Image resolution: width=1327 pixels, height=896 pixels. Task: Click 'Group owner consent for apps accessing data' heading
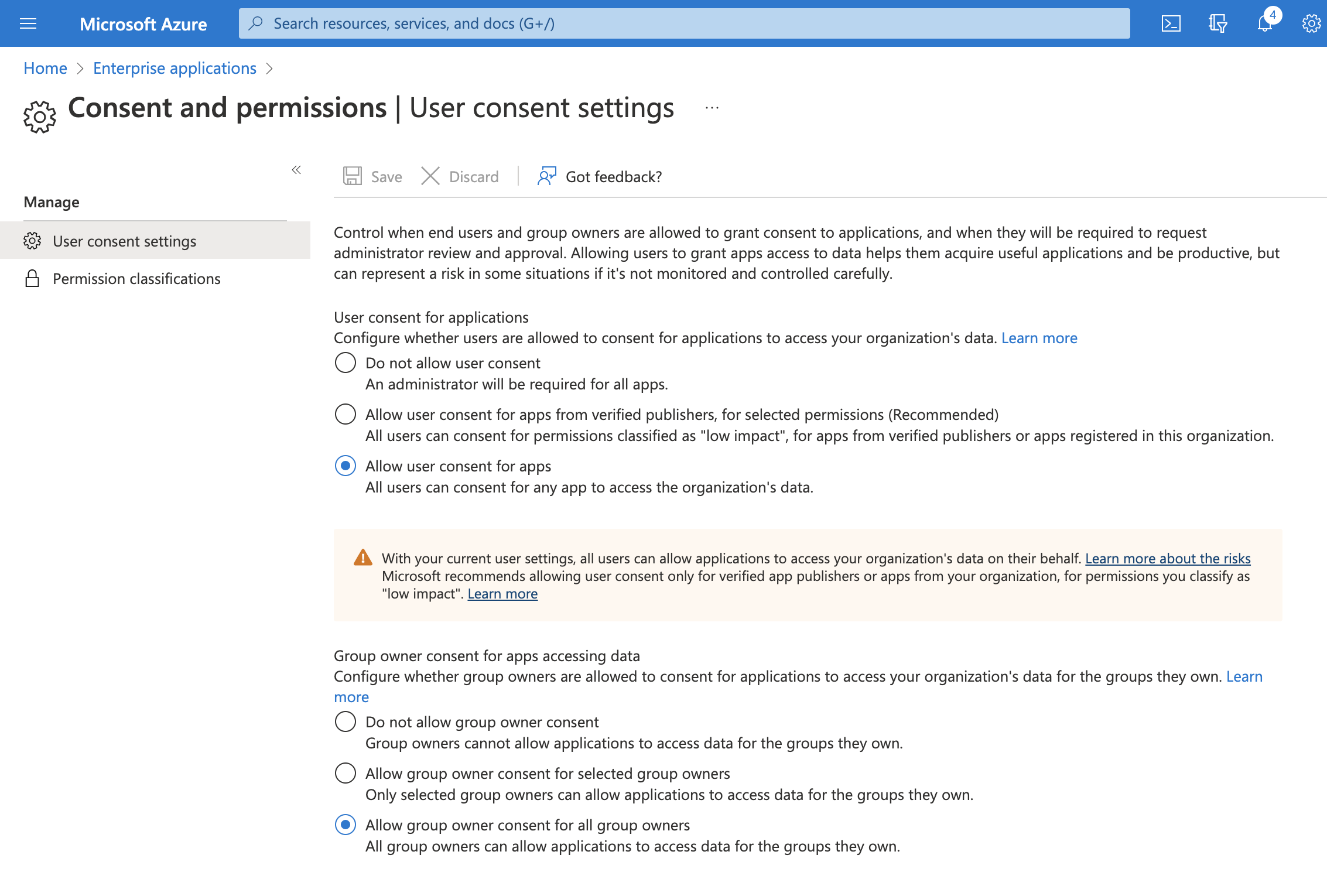click(x=487, y=656)
